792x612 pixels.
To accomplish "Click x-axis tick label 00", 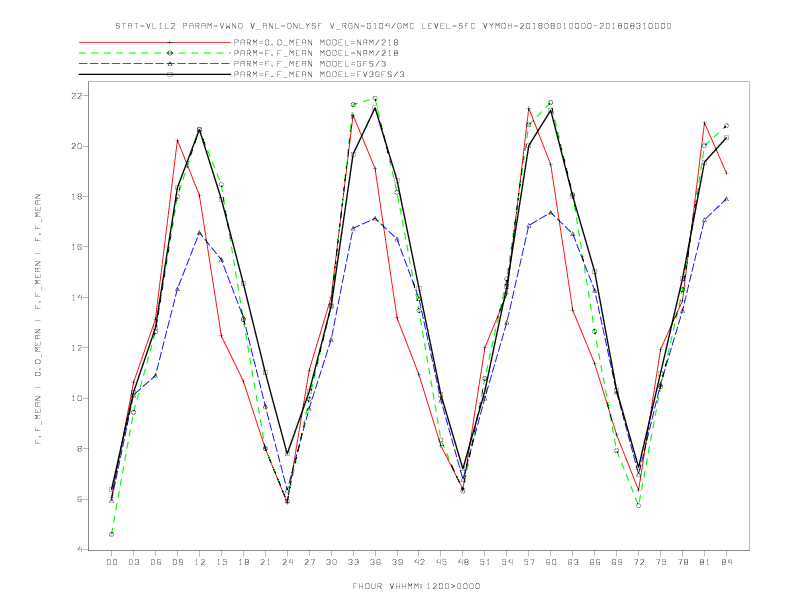I will [x=112, y=562].
